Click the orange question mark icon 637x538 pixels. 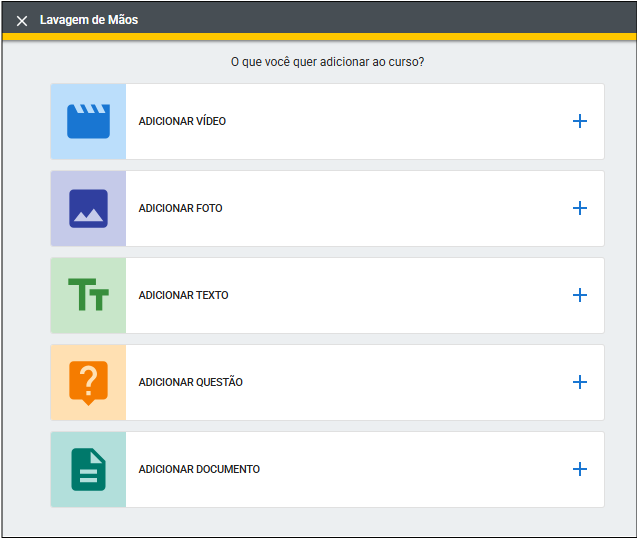coord(88,382)
